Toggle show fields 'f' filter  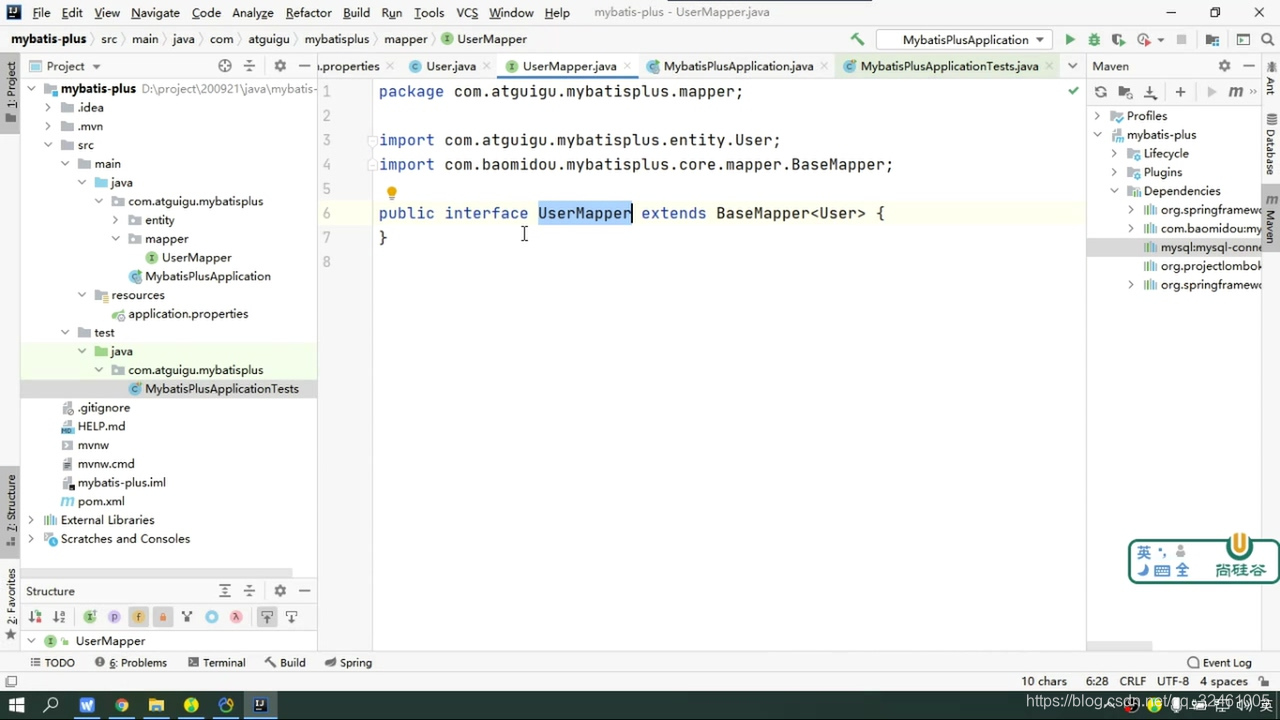(x=138, y=617)
